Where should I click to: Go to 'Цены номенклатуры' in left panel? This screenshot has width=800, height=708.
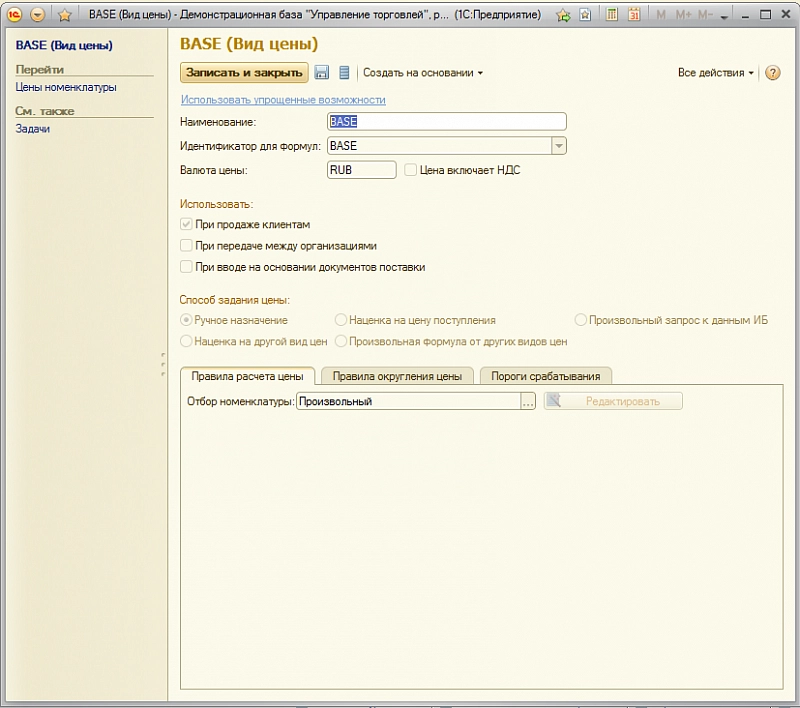coord(66,87)
